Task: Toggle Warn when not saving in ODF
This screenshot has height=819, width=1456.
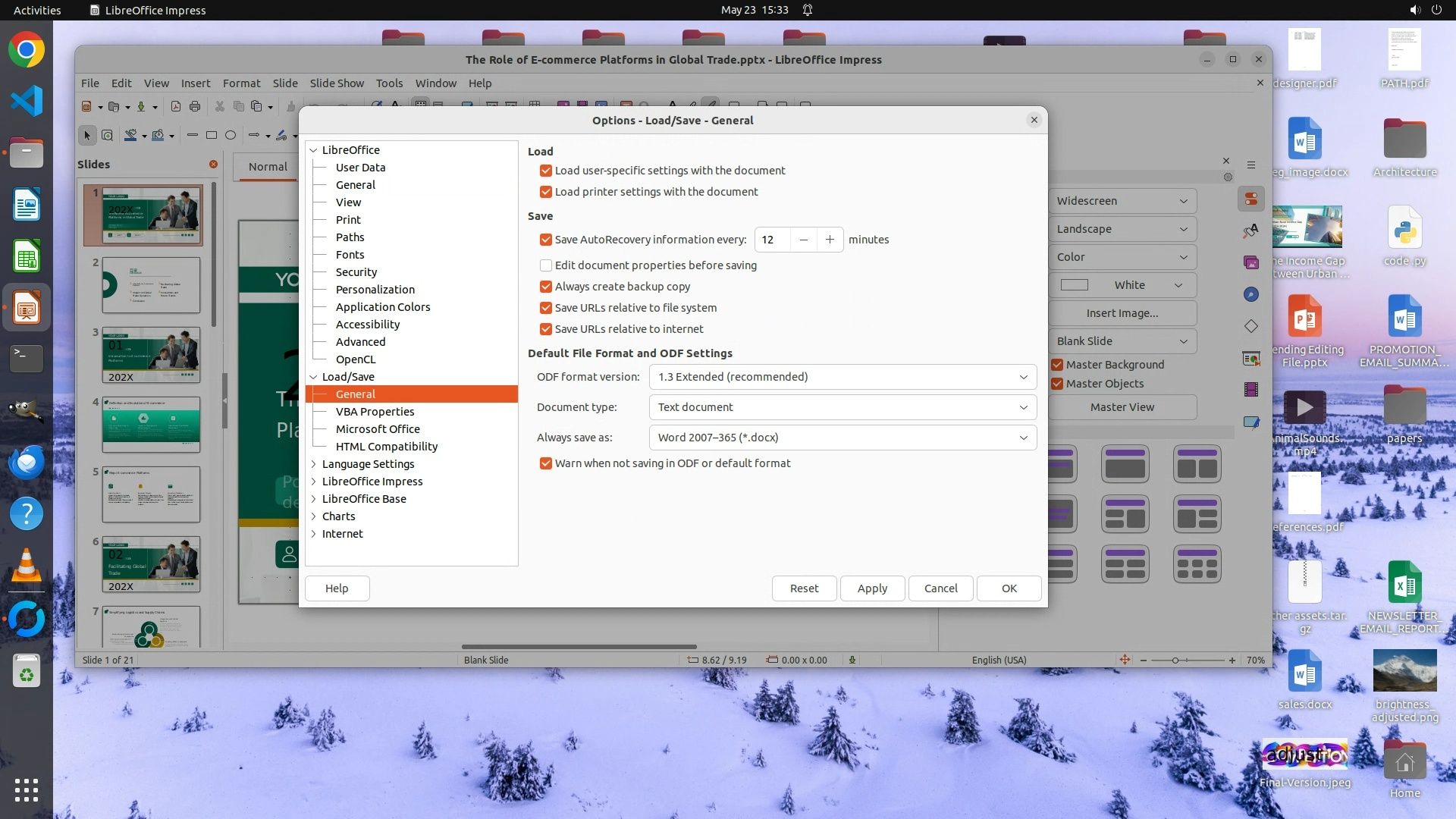Action: pos(546,463)
